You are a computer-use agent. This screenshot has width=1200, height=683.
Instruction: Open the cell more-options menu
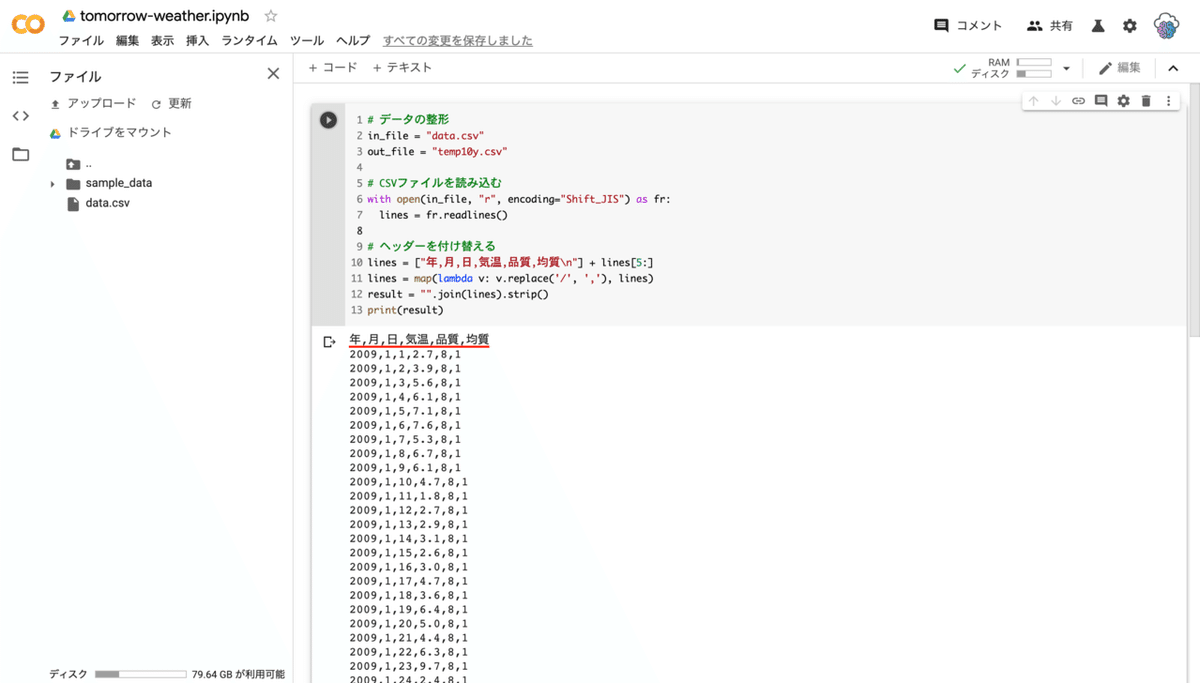click(1168, 101)
